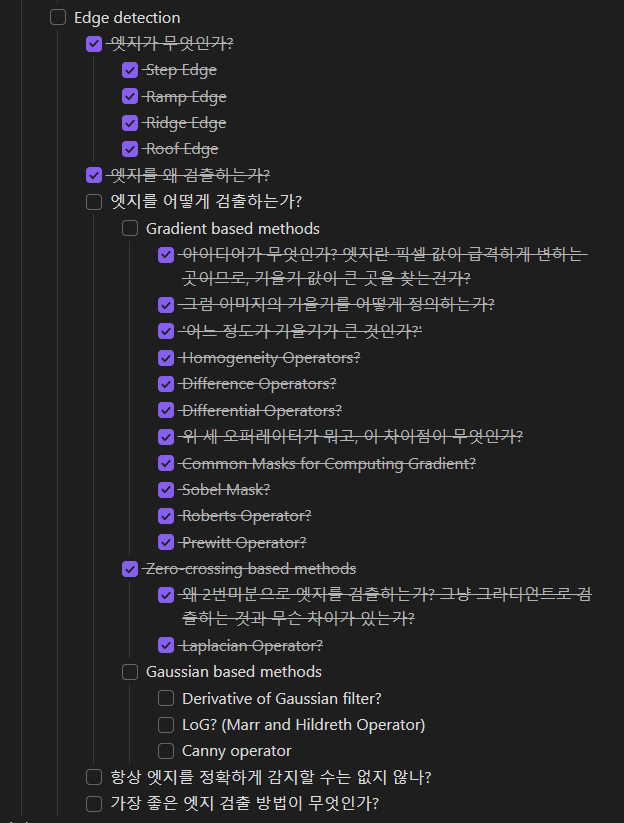Uncheck the Ramp Edge checkbox

(x=130, y=96)
